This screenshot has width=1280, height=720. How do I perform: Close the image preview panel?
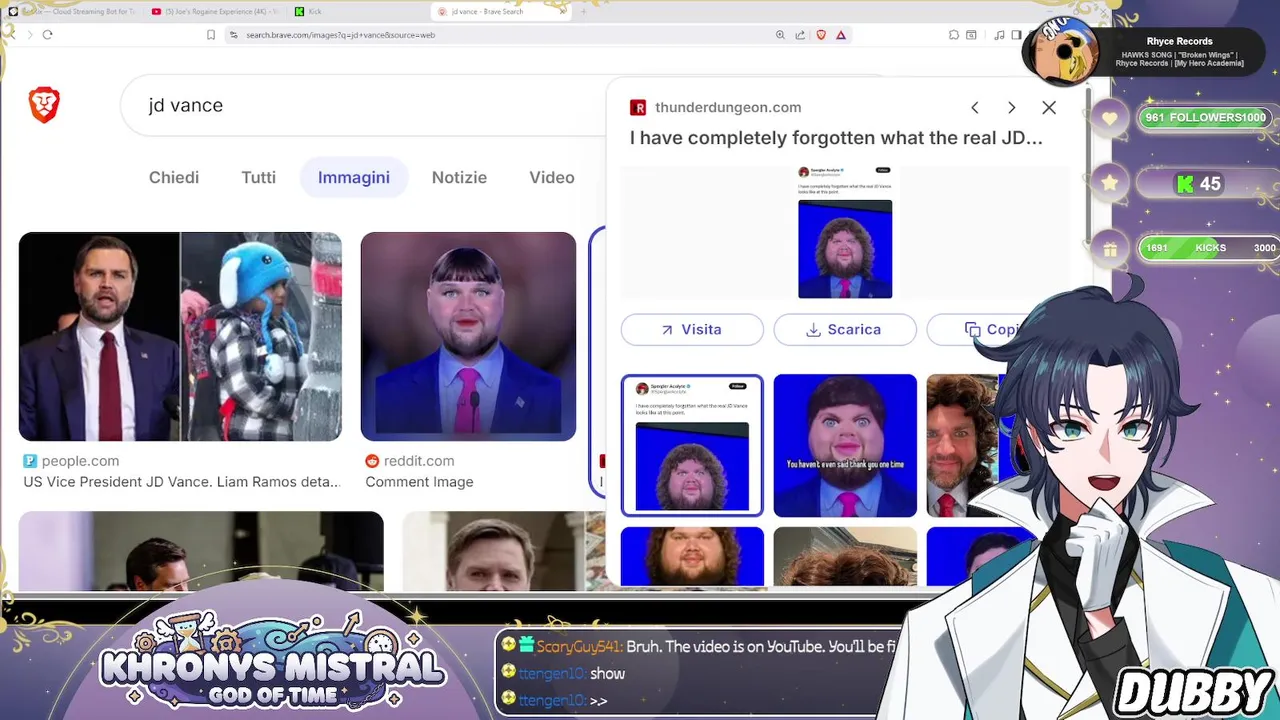[1049, 107]
